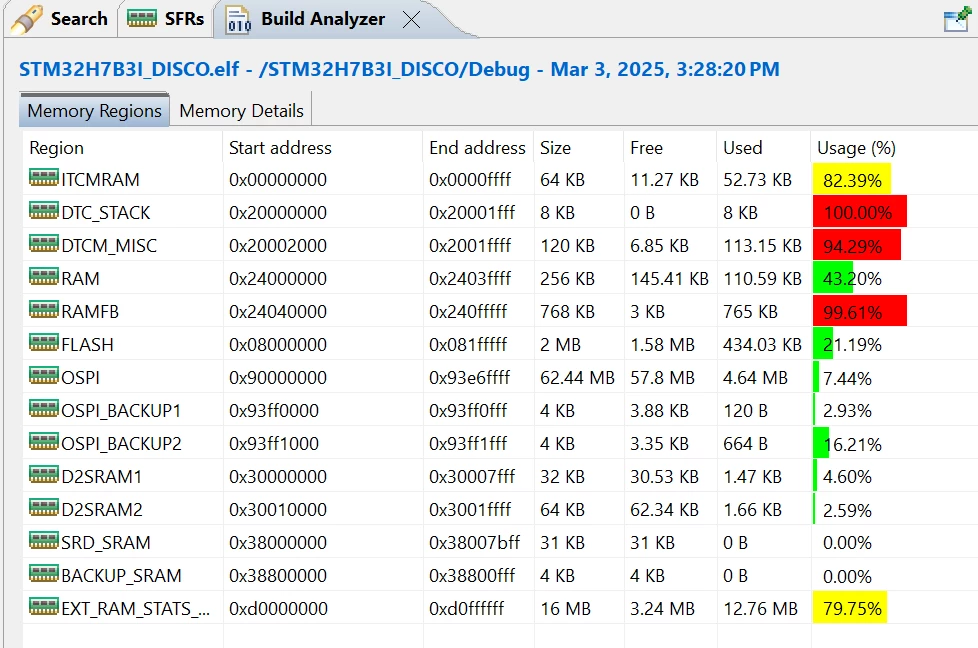Click start address 0x93ff1000 cell
Screen dimensions: 978x648
[274, 444]
